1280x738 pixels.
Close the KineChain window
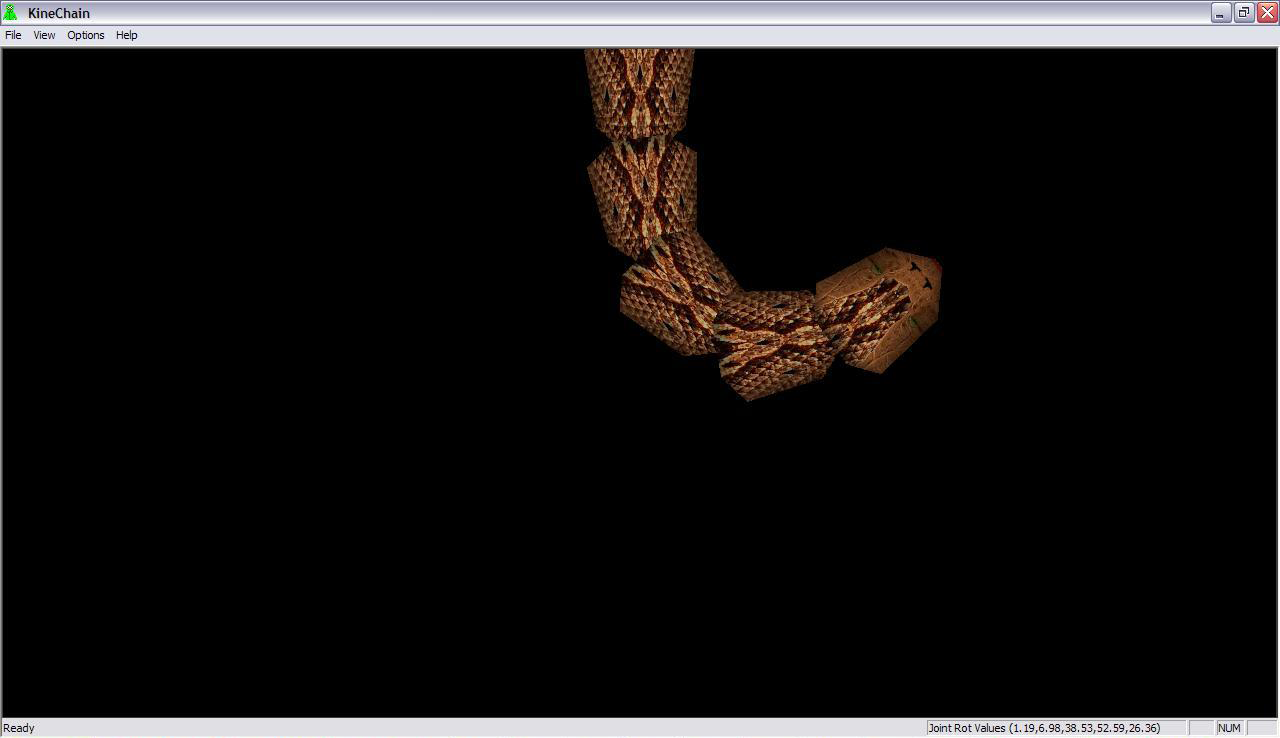click(x=1266, y=13)
